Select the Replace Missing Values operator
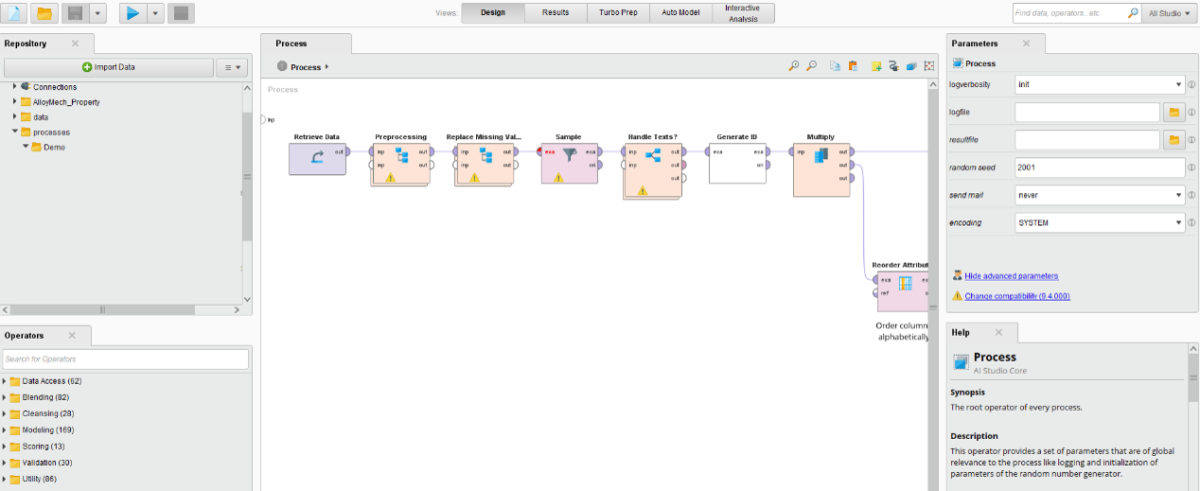 [485, 163]
